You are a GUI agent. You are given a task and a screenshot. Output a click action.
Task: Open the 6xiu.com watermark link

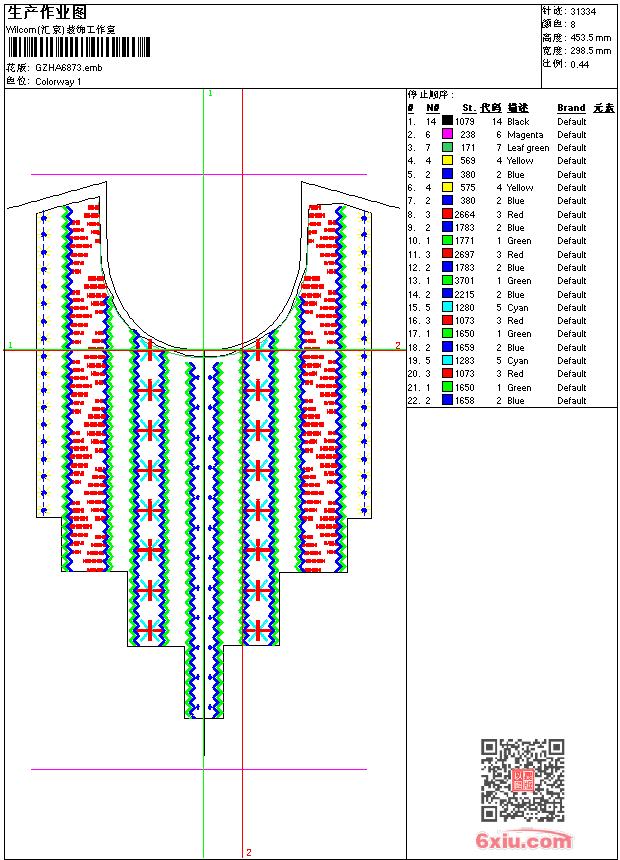[523, 840]
